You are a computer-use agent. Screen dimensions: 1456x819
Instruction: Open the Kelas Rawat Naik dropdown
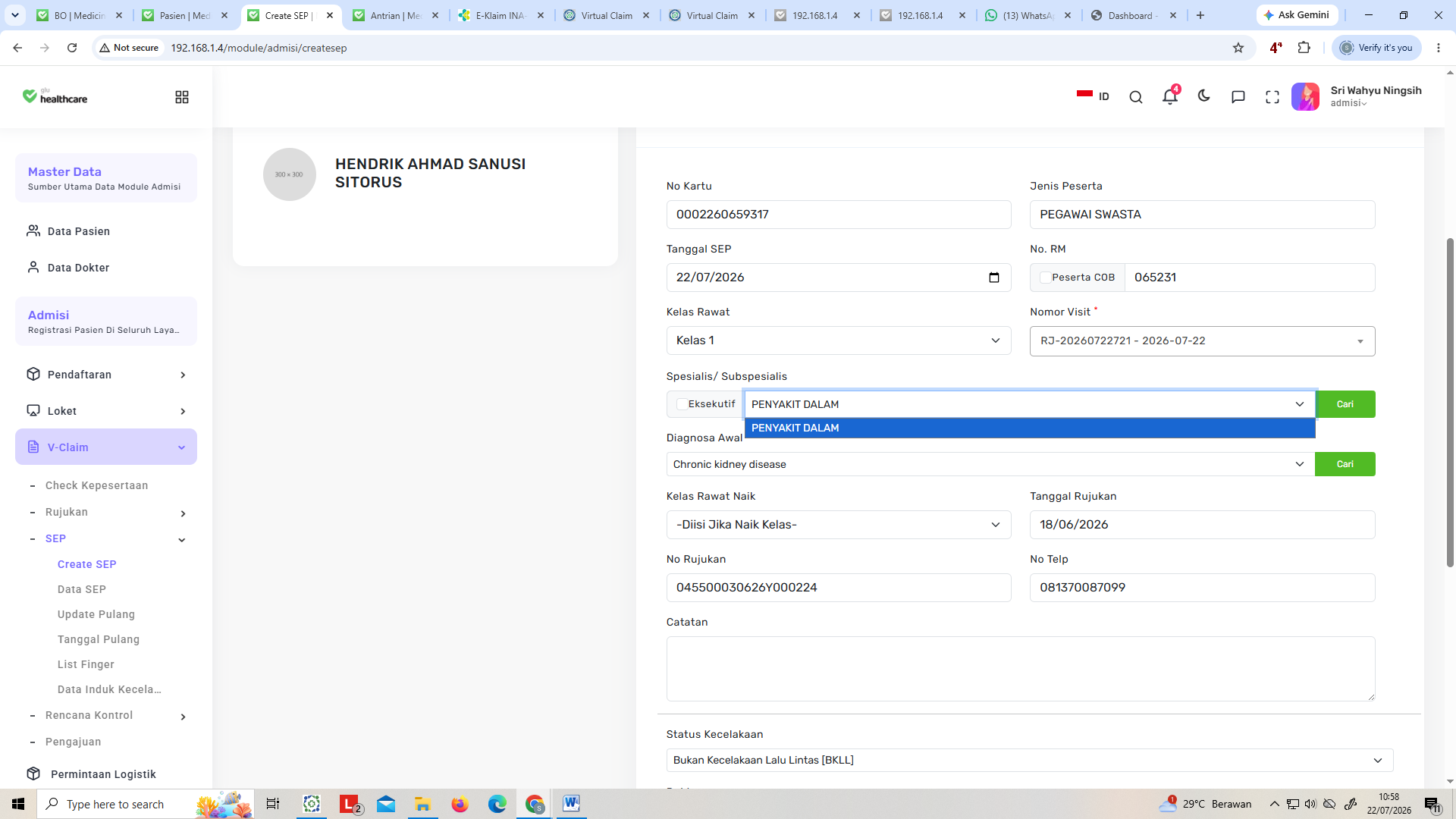pyautogui.click(x=838, y=525)
